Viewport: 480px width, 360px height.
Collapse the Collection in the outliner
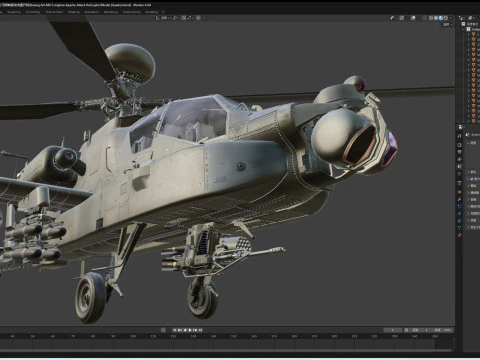coord(463,29)
